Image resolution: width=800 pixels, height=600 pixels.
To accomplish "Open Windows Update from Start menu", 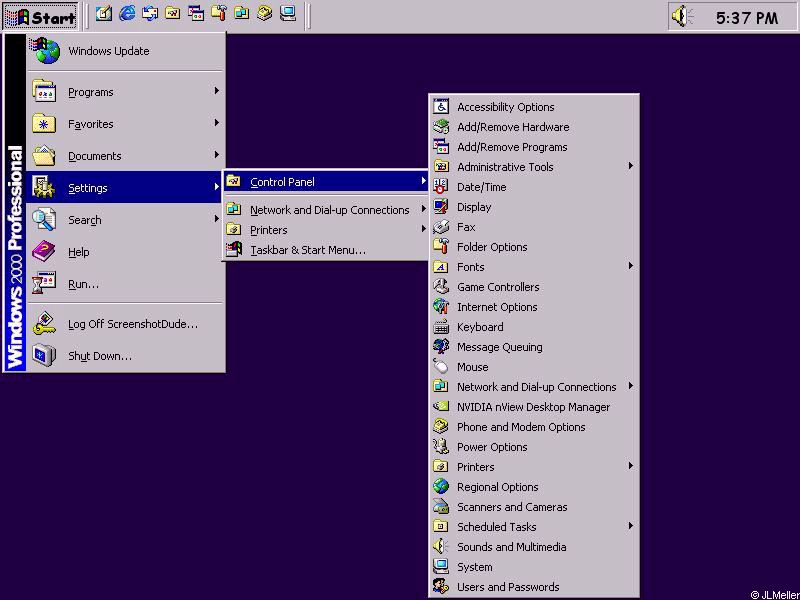I will [x=126, y=51].
